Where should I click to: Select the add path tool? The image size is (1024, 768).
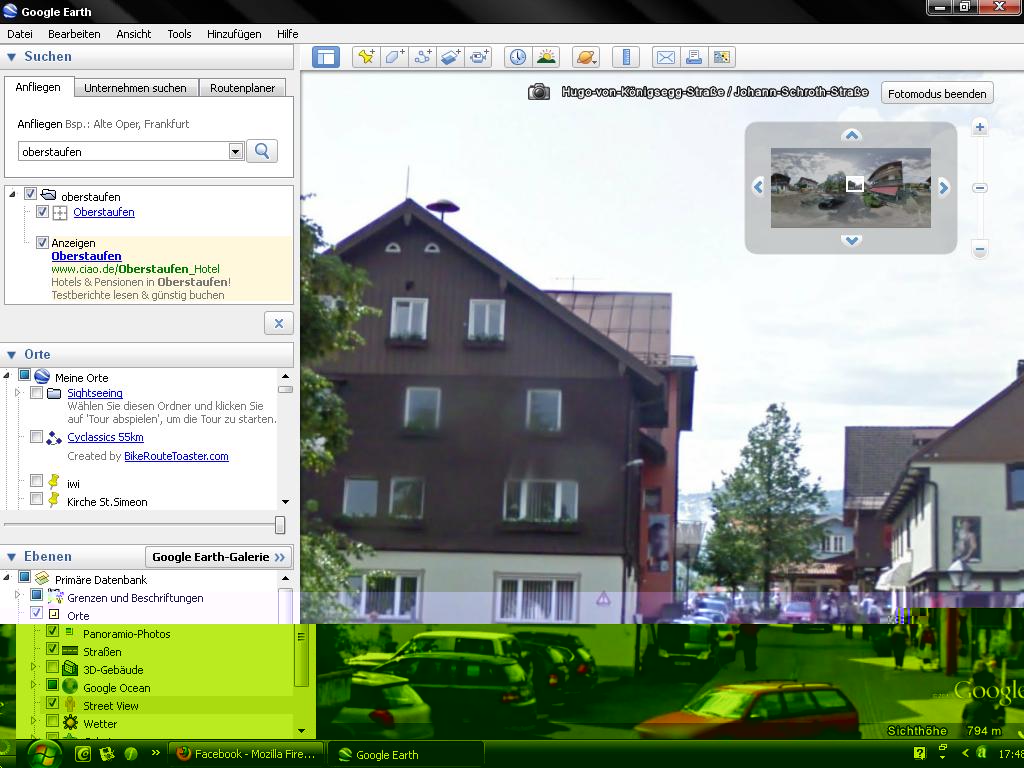(422, 57)
